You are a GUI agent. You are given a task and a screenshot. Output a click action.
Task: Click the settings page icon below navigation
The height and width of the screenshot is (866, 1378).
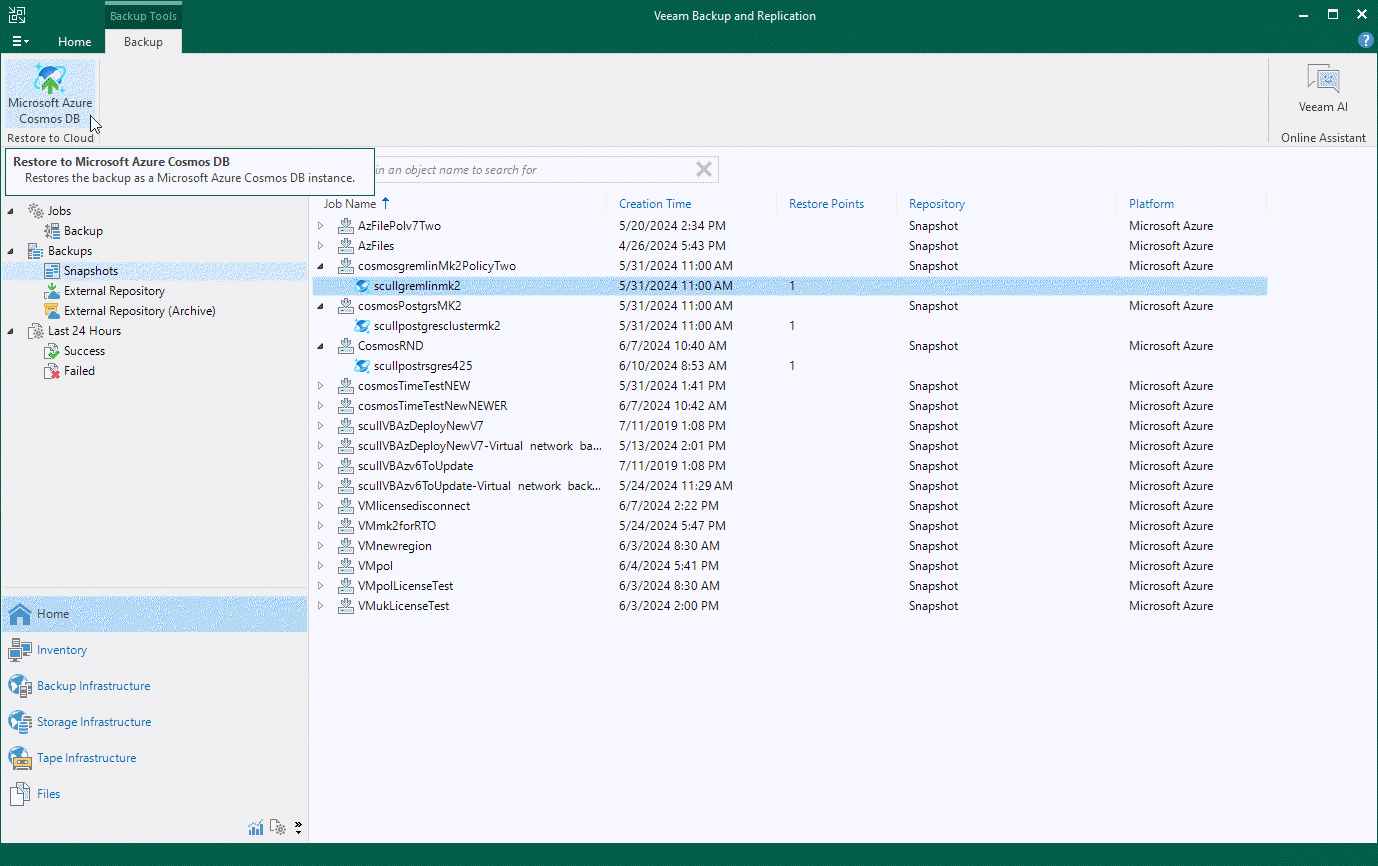coord(278,828)
